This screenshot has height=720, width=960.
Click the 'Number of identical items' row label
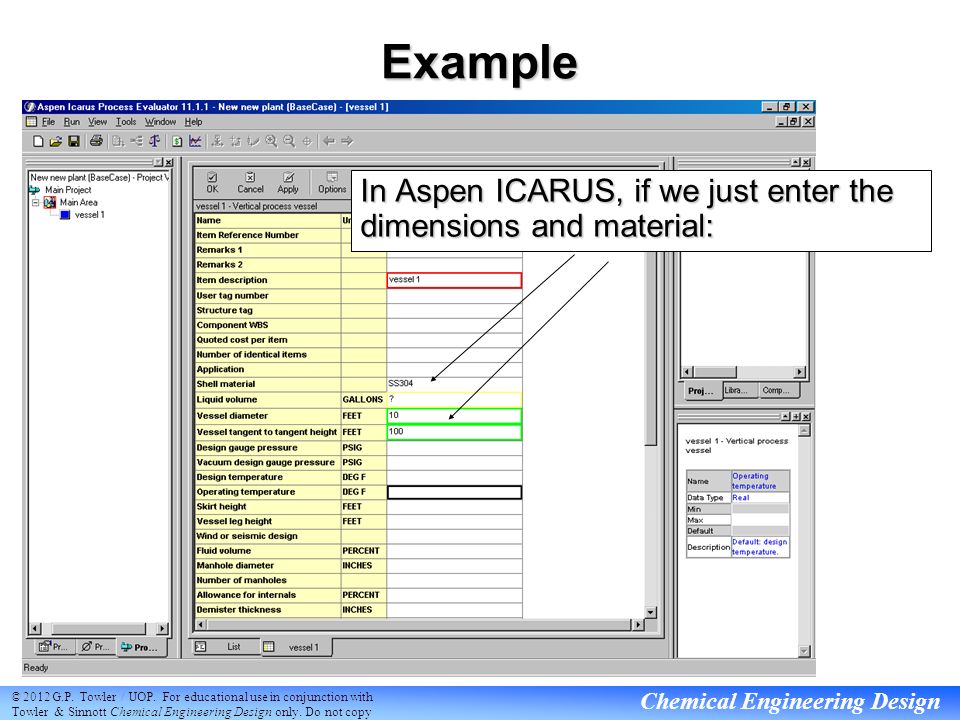252,354
